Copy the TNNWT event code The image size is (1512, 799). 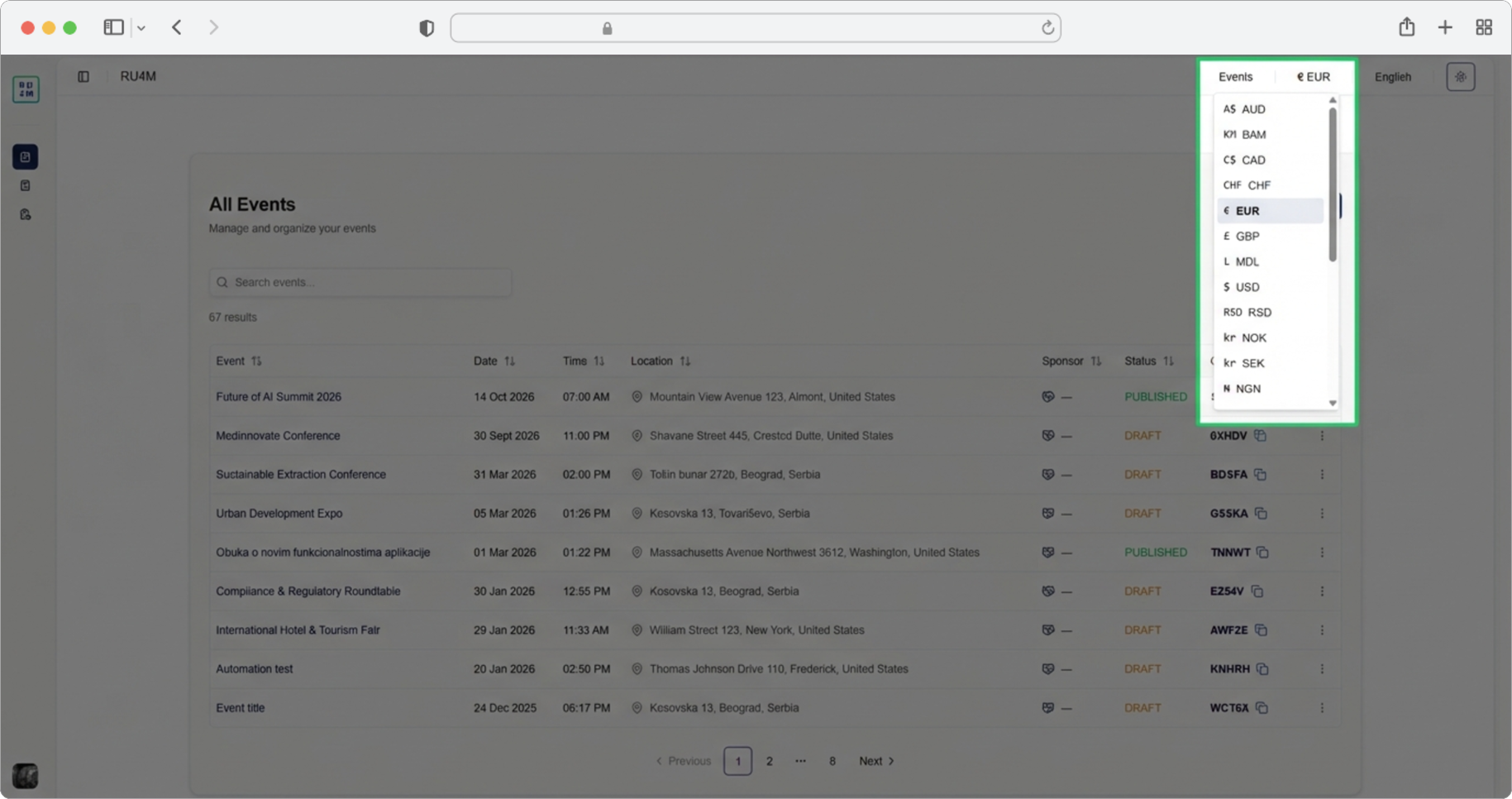(1262, 553)
